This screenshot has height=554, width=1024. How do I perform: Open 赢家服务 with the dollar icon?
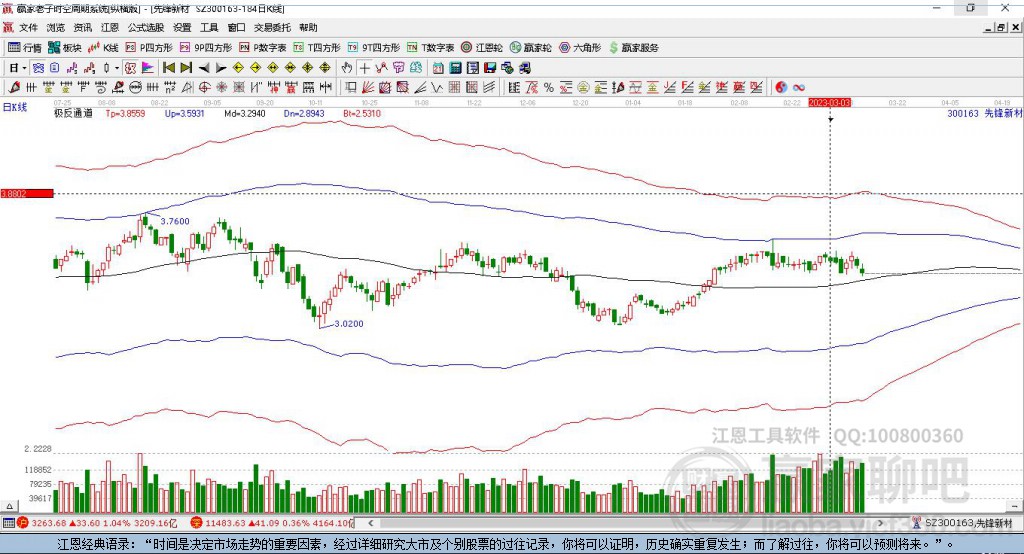coord(633,48)
